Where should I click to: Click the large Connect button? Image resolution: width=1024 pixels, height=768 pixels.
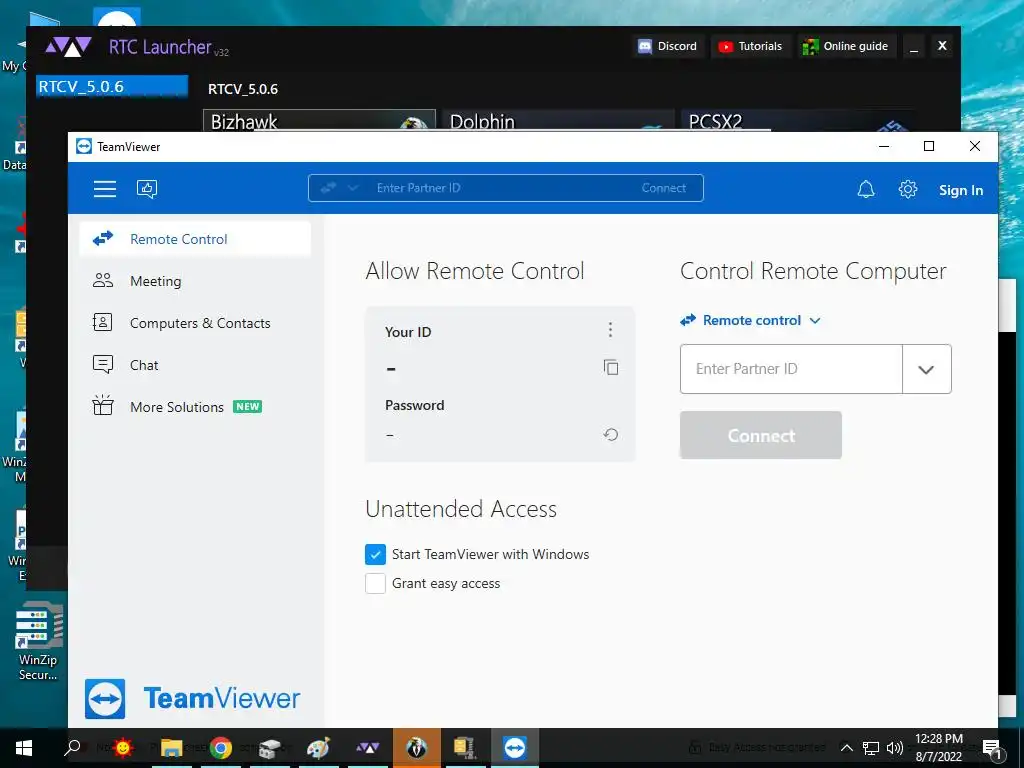click(x=760, y=435)
